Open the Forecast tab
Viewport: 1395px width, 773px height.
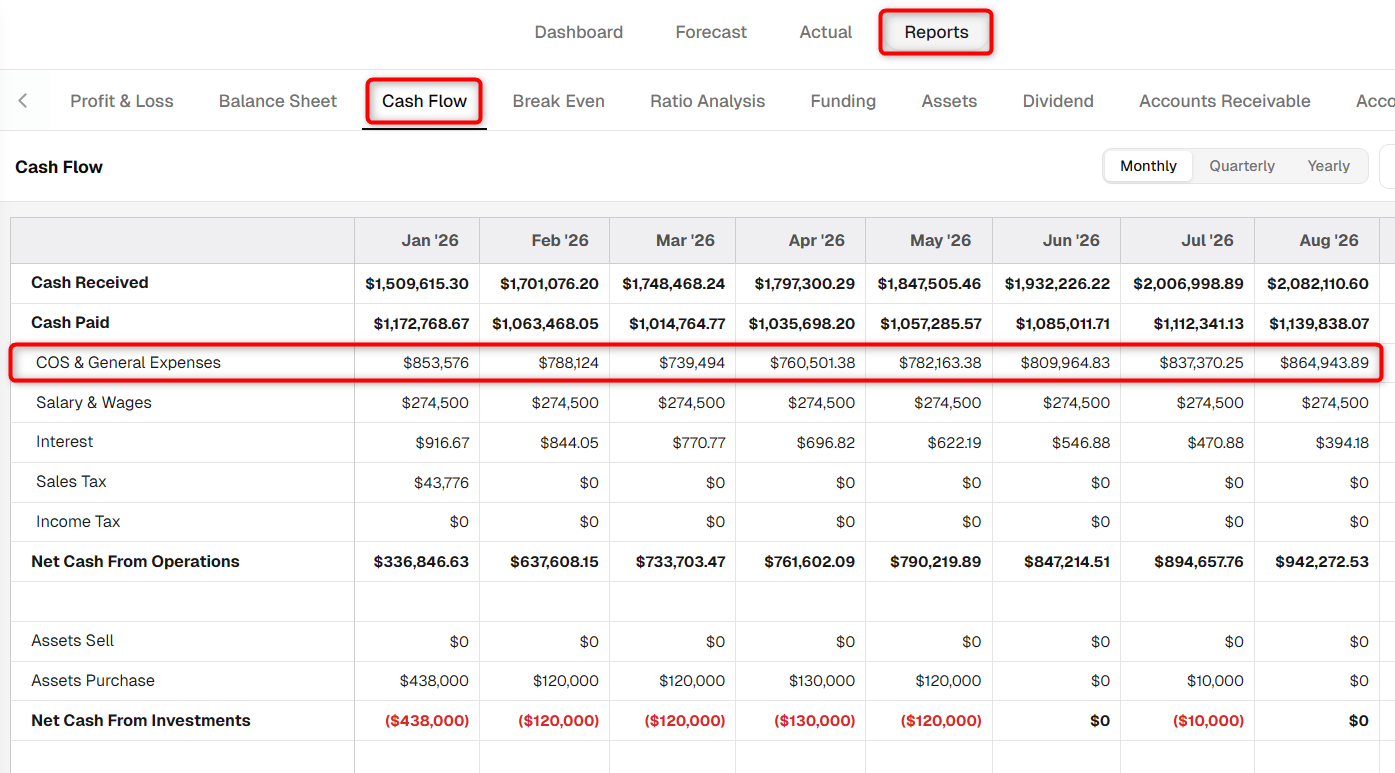pyautogui.click(x=711, y=32)
